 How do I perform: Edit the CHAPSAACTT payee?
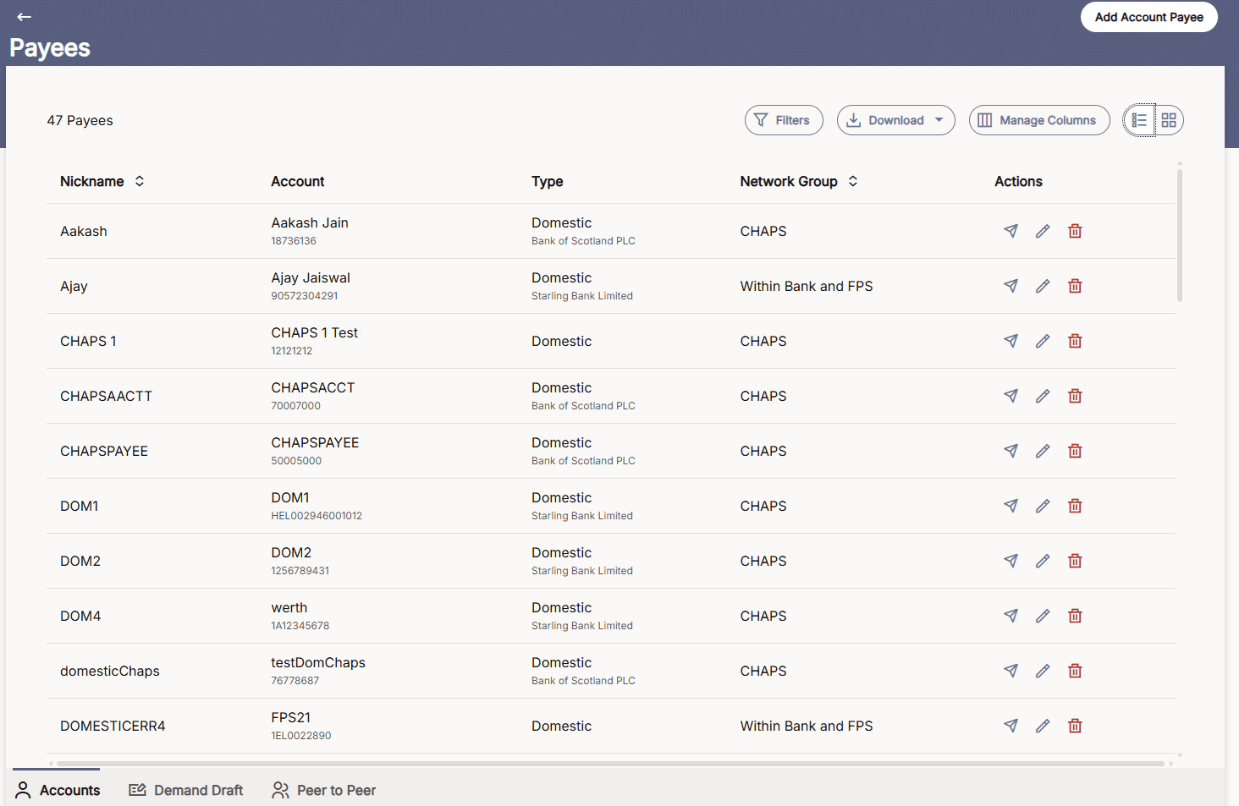(x=1043, y=396)
